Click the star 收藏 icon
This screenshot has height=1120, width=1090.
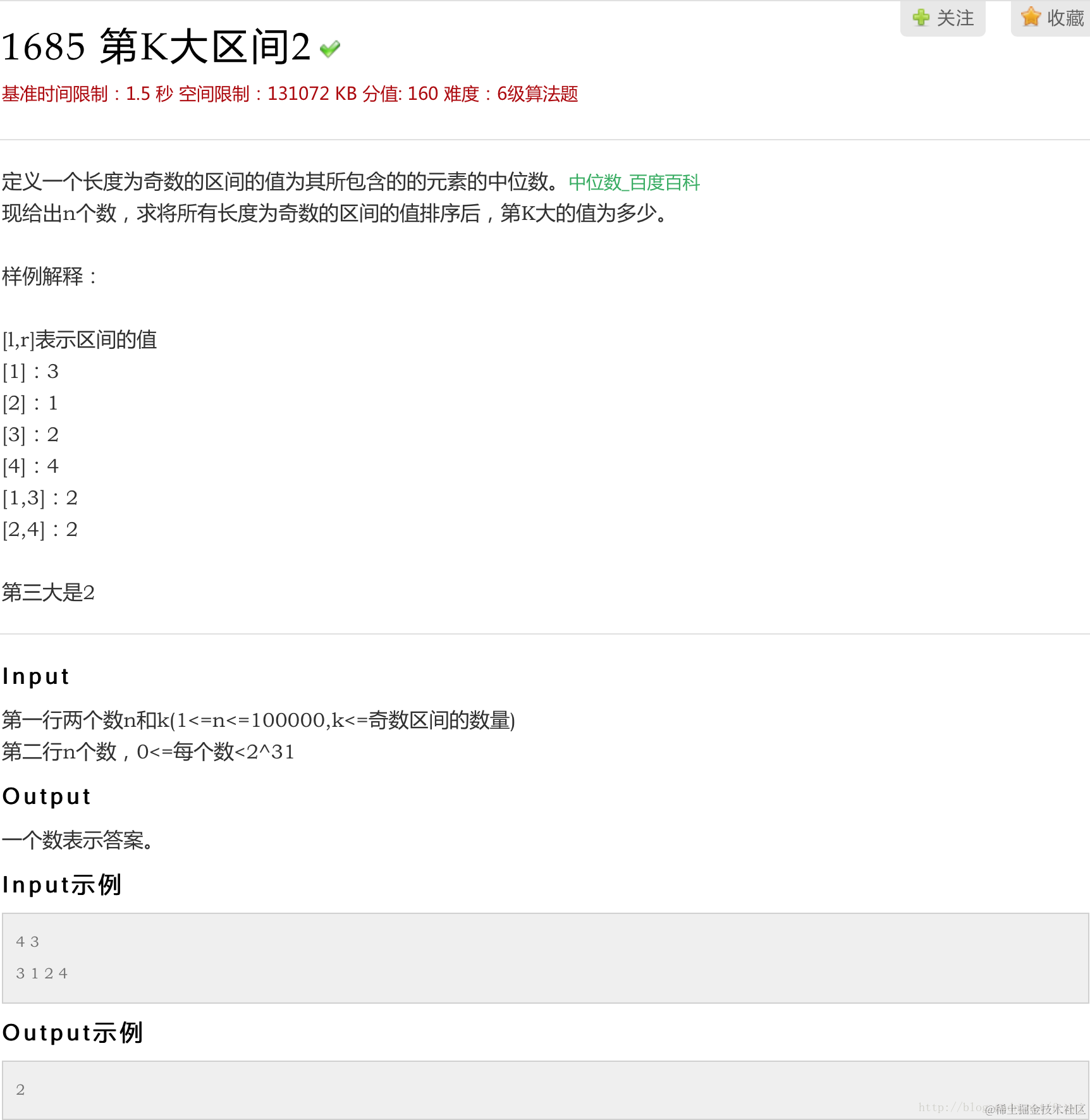(1031, 17)
